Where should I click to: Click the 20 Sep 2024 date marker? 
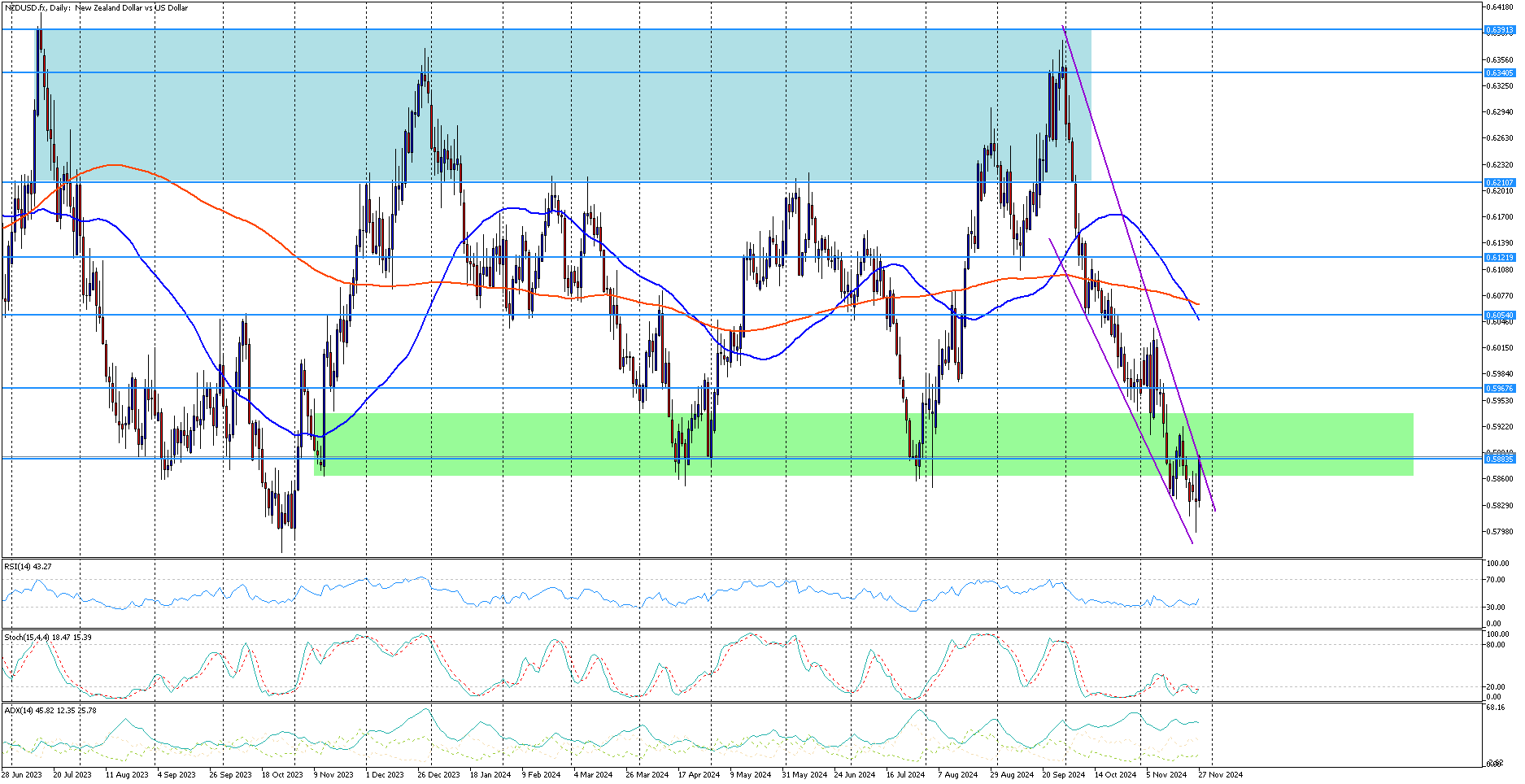[x=1064, y=775]
